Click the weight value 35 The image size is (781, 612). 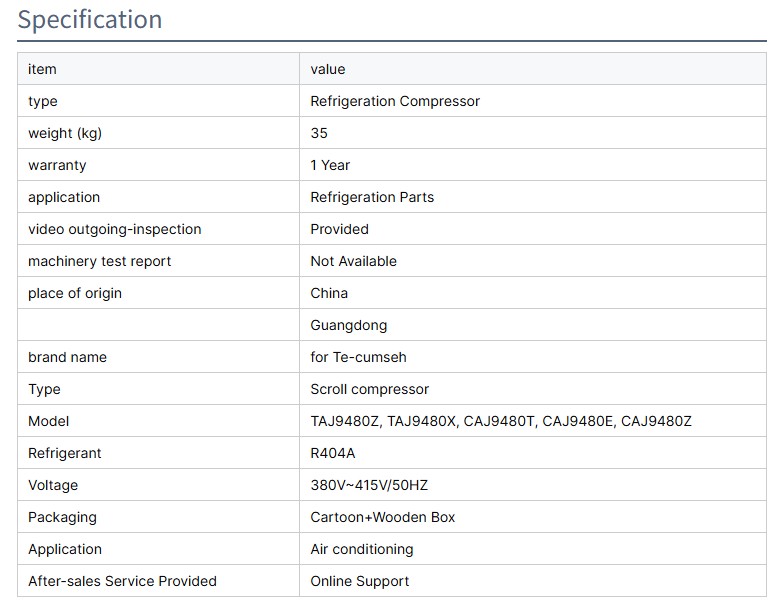(319, 133)
